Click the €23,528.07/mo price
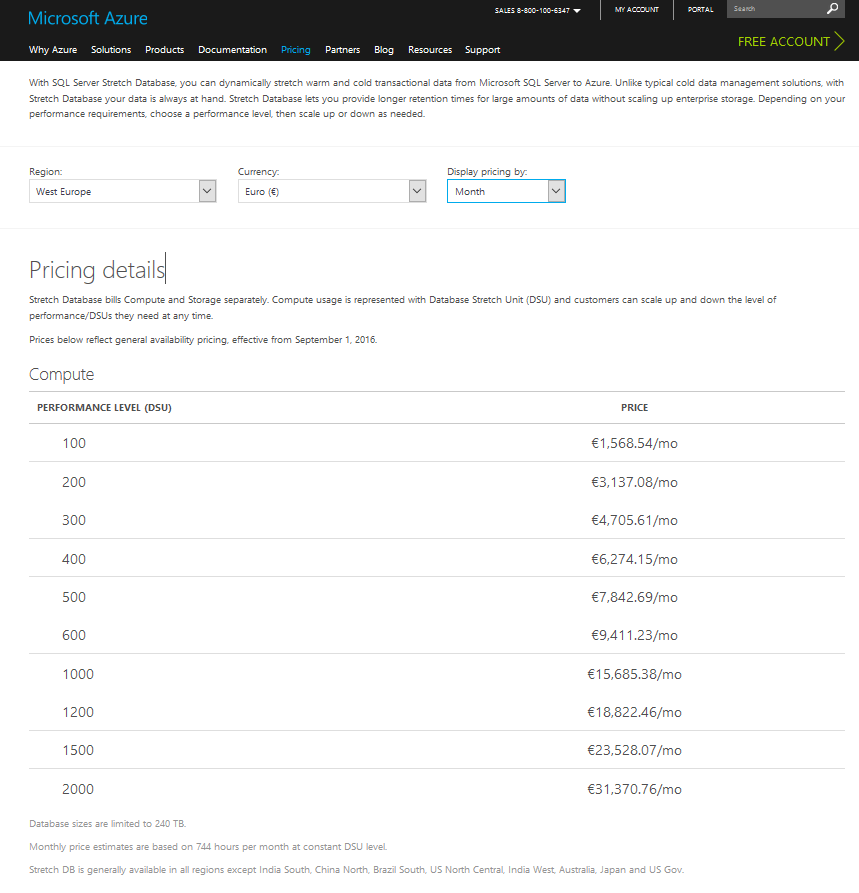Screen dimensions: 859x893 pyautogui.click(x=635, y=750)
